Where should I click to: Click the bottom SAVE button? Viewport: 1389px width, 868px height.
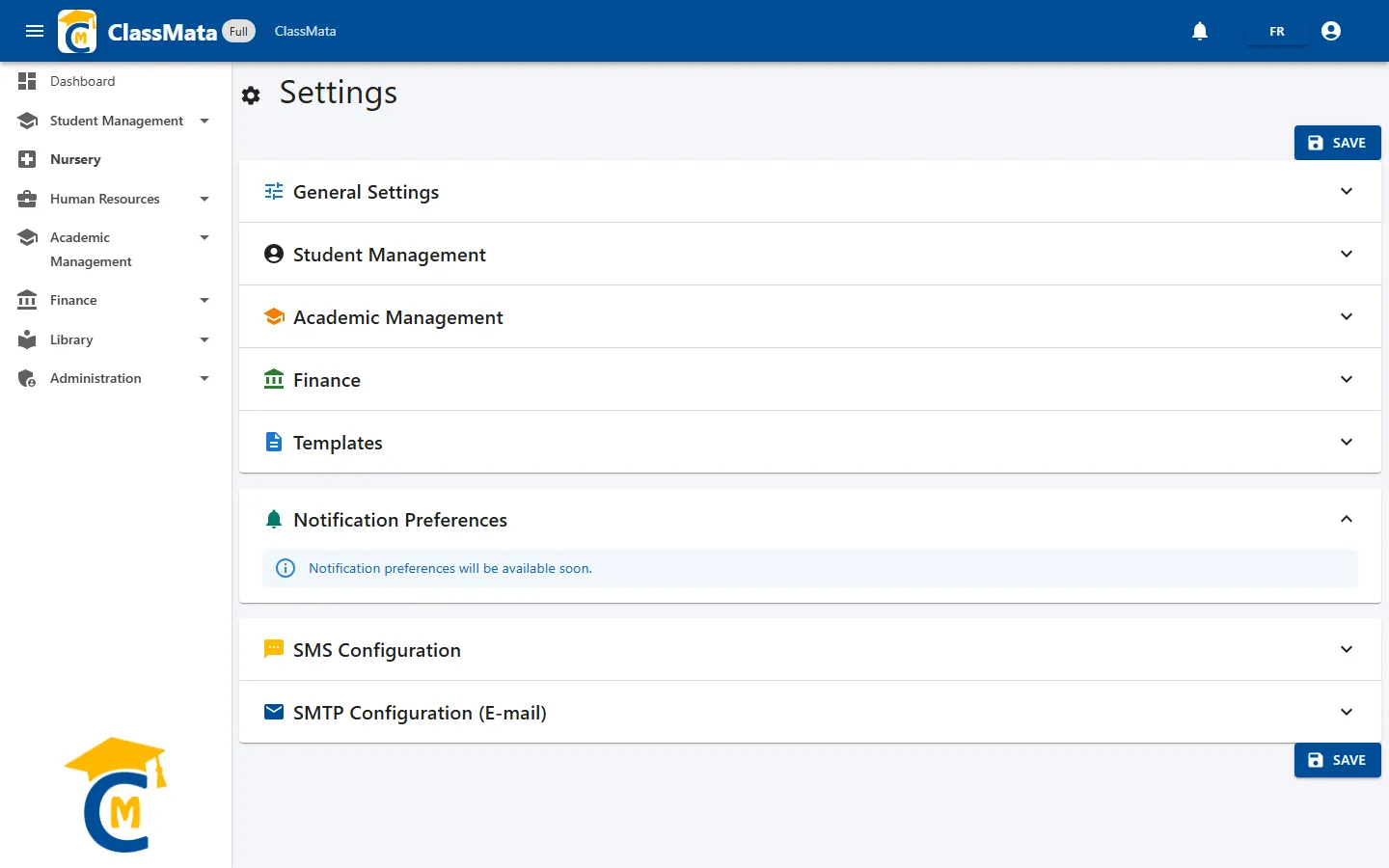[1337, 760]
